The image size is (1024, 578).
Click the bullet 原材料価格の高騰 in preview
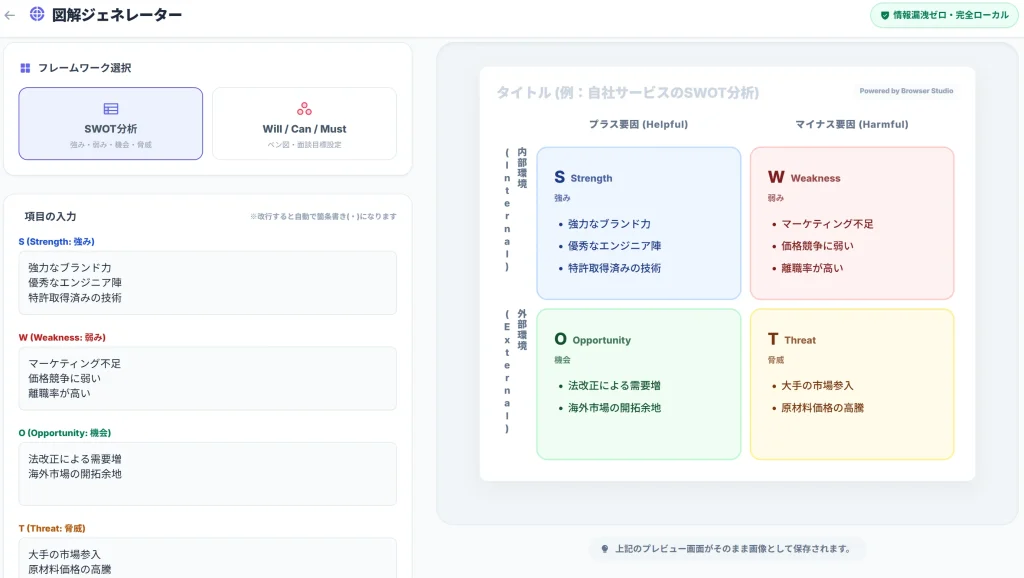[822, 408]
